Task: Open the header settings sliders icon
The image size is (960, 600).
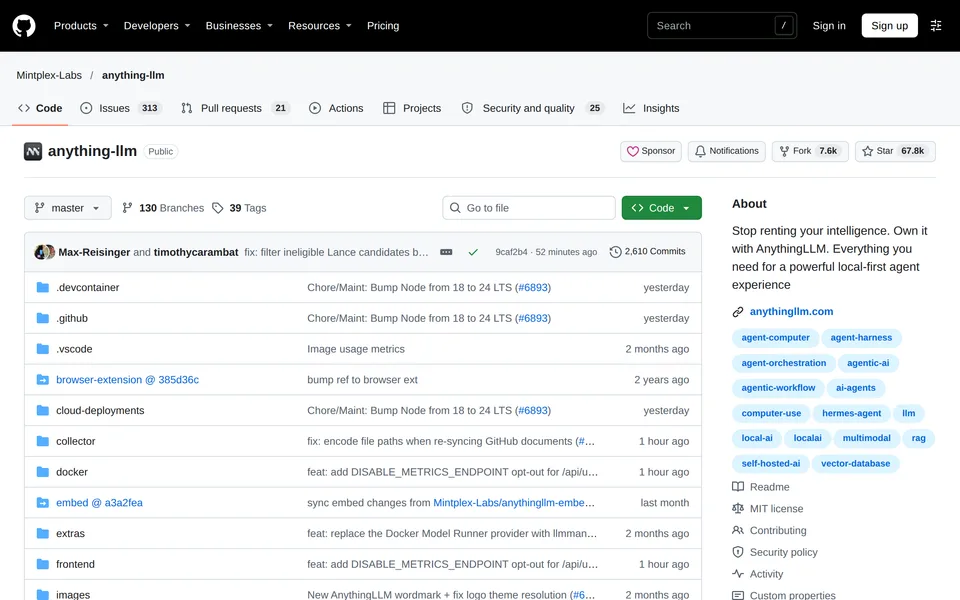Action: click(936, 26)
